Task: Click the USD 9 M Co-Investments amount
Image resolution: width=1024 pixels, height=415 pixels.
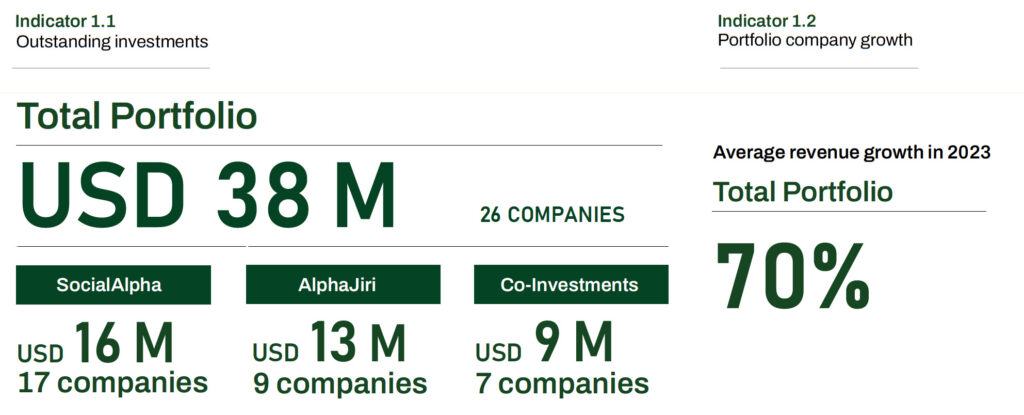Action: coord(544,343)
